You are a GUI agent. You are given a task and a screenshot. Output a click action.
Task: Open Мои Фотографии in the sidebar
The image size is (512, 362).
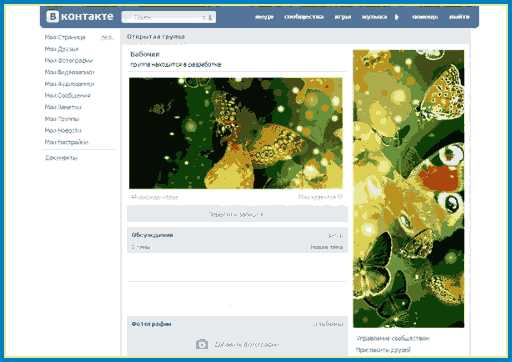tap(69, 61)
